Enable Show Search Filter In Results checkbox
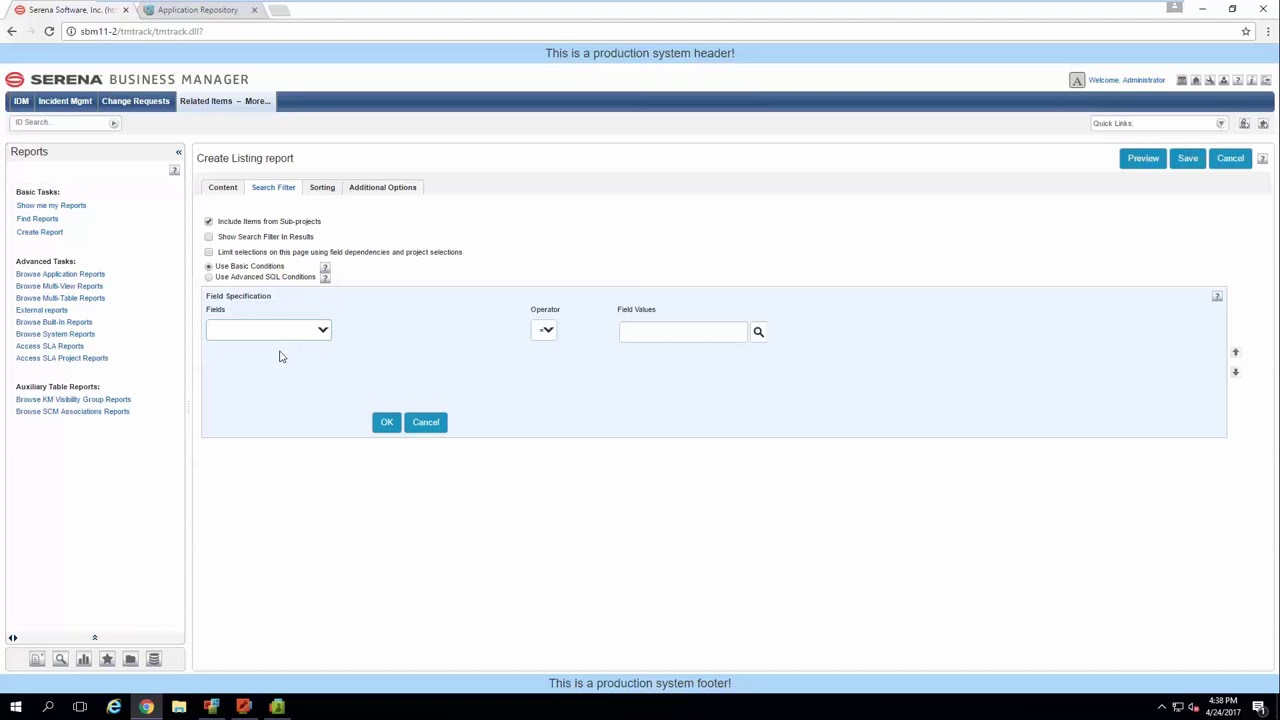 point(209,237)
